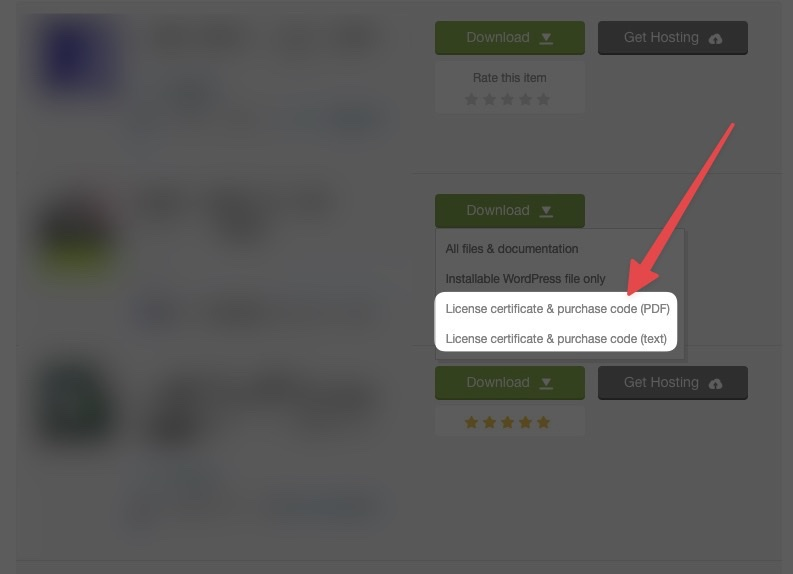Click the first star under Rate this item

tap(471, 99)
